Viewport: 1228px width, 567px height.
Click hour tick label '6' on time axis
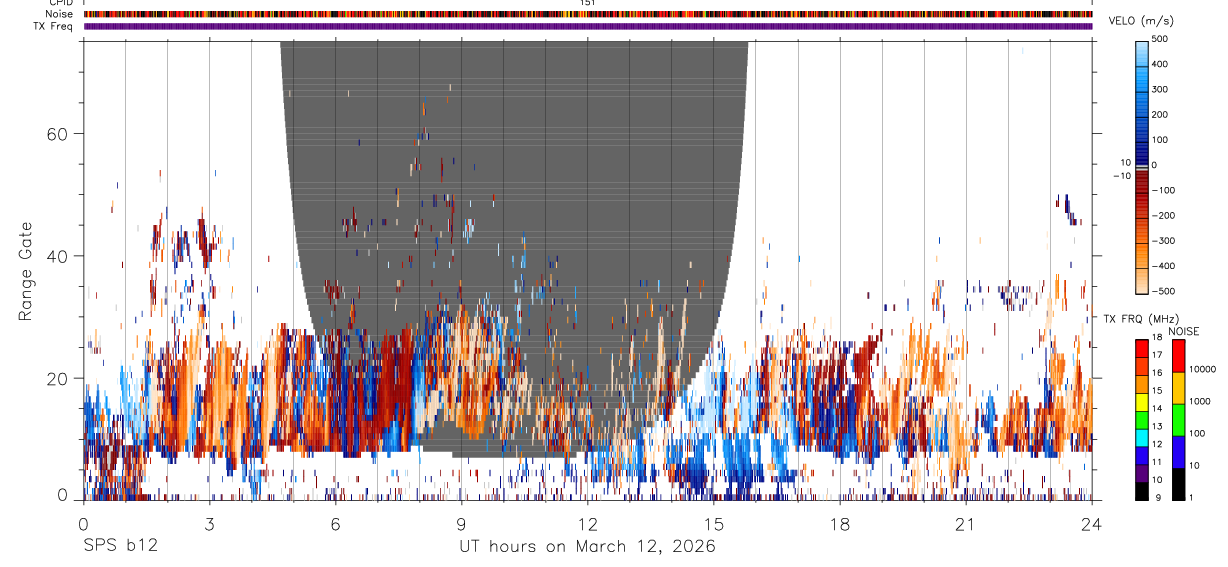point(335,525)
